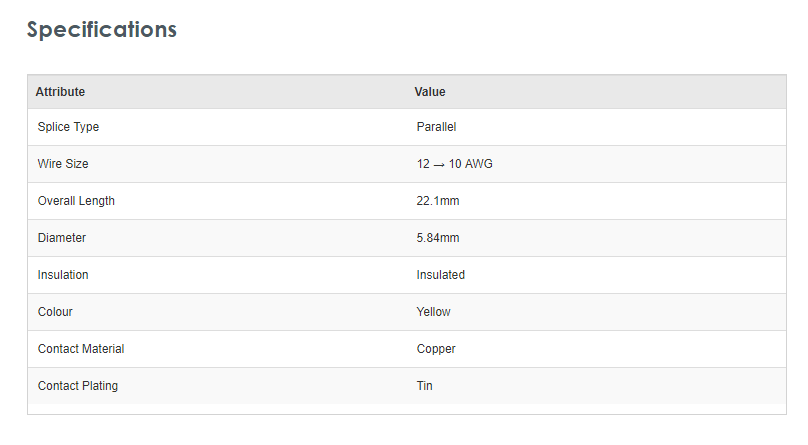The height and width of the screenshot is (445, 808).
Task: Click the Wire Size attribute label
Action: (63, 164)
